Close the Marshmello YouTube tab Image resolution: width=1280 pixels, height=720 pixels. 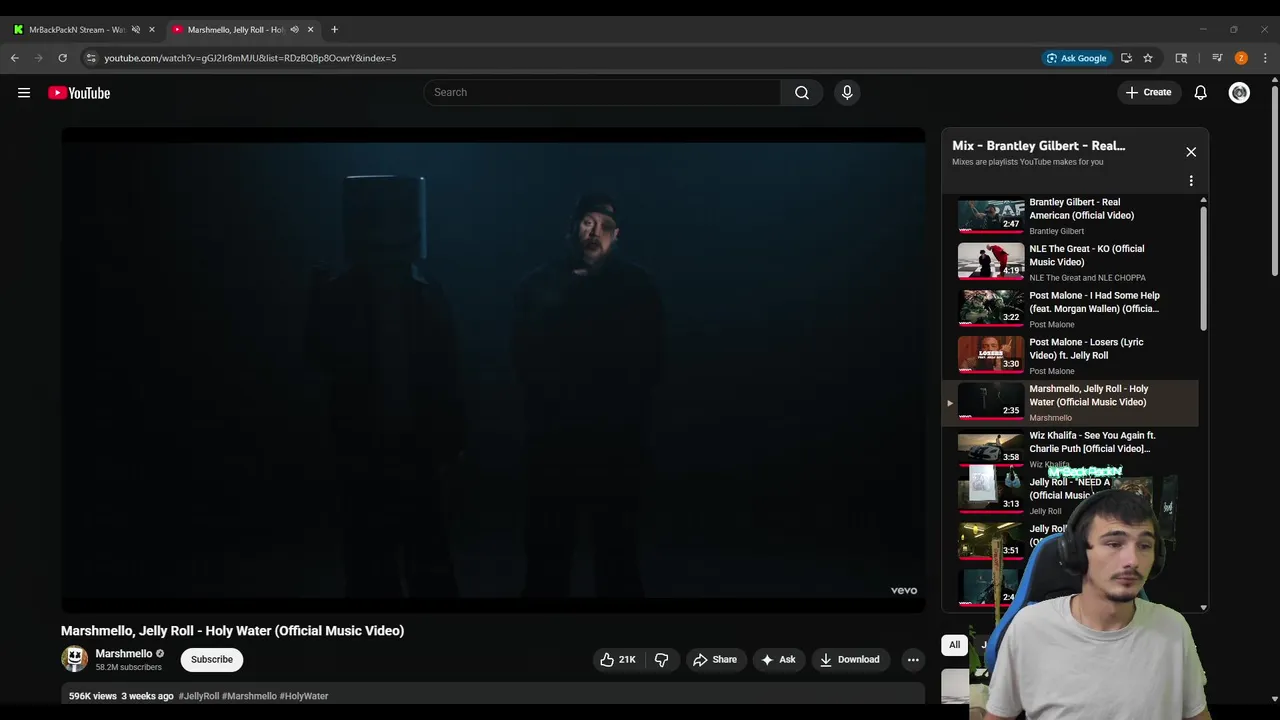tap(310, 29)
